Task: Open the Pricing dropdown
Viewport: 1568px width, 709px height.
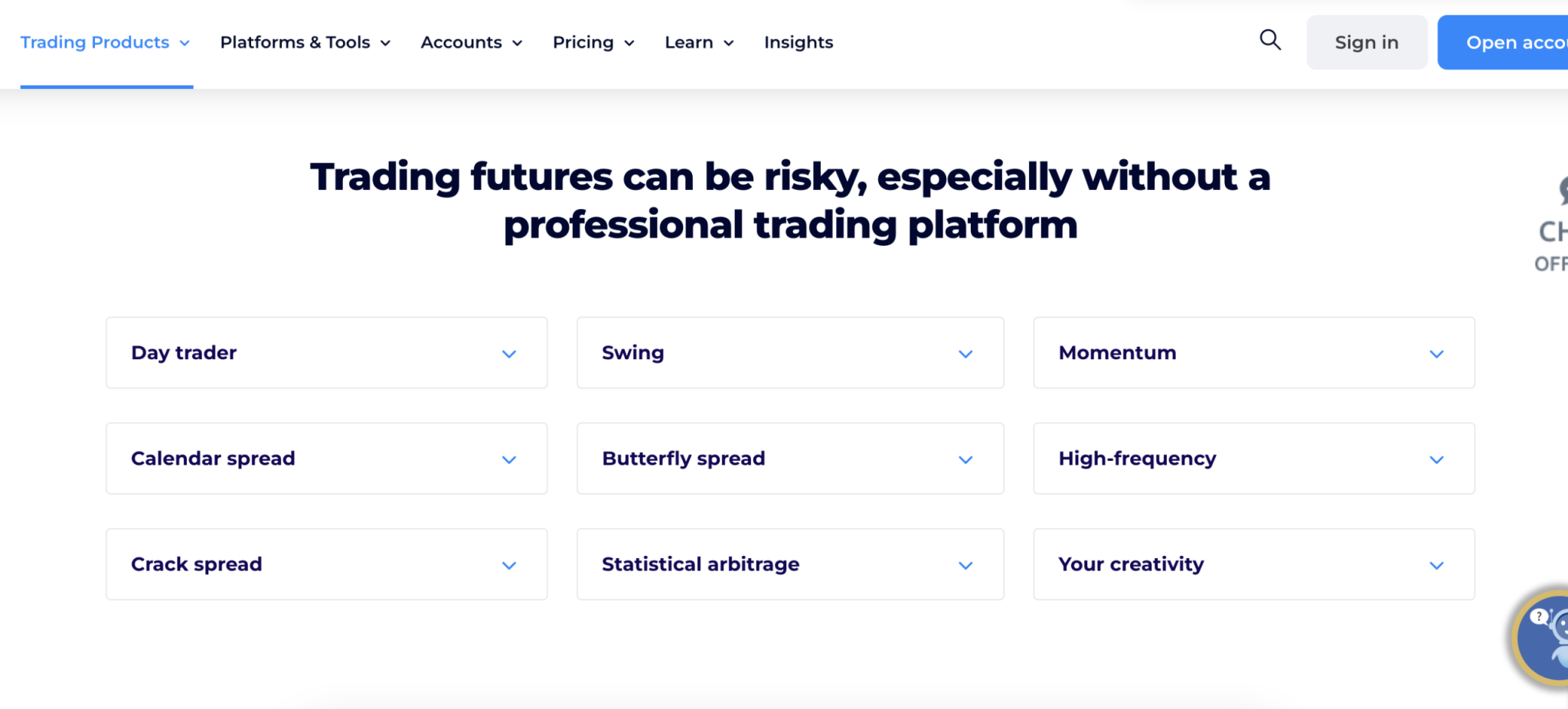Action: pyautogui.click(x=593, y=42)
